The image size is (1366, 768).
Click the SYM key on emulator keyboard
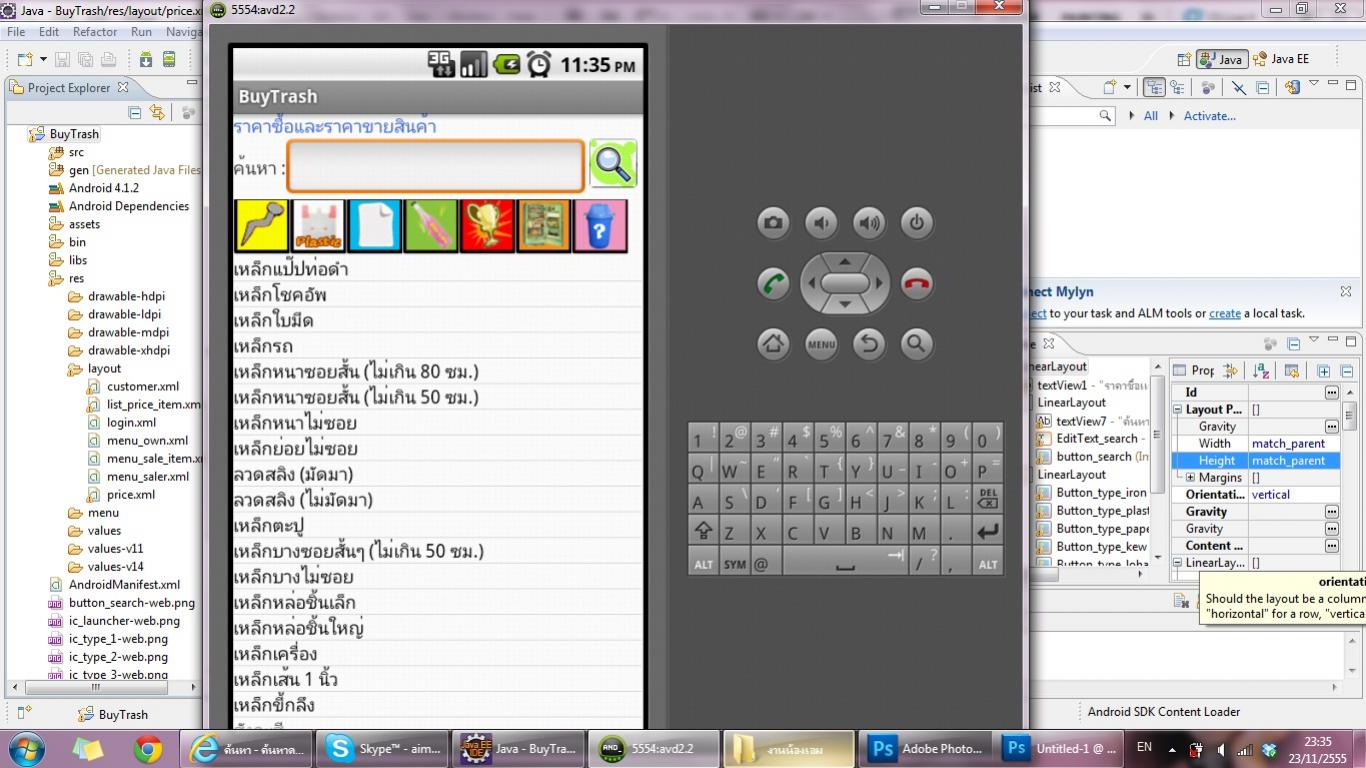[x=735, y=564]
